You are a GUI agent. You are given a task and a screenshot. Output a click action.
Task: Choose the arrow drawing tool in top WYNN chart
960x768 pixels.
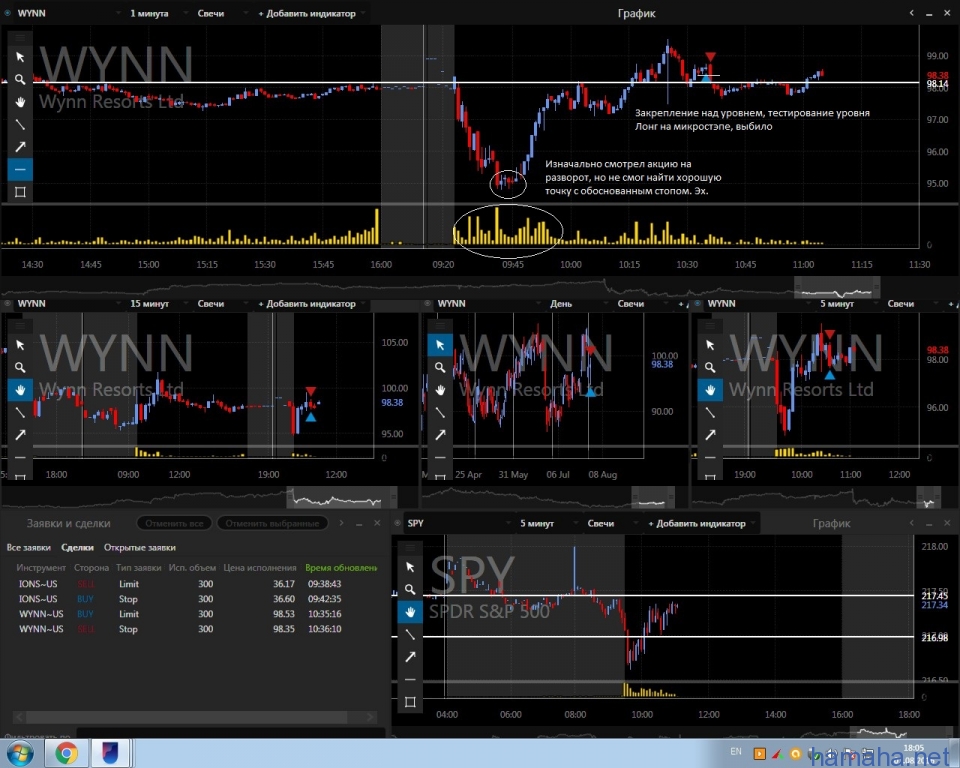tap(20, 147)
